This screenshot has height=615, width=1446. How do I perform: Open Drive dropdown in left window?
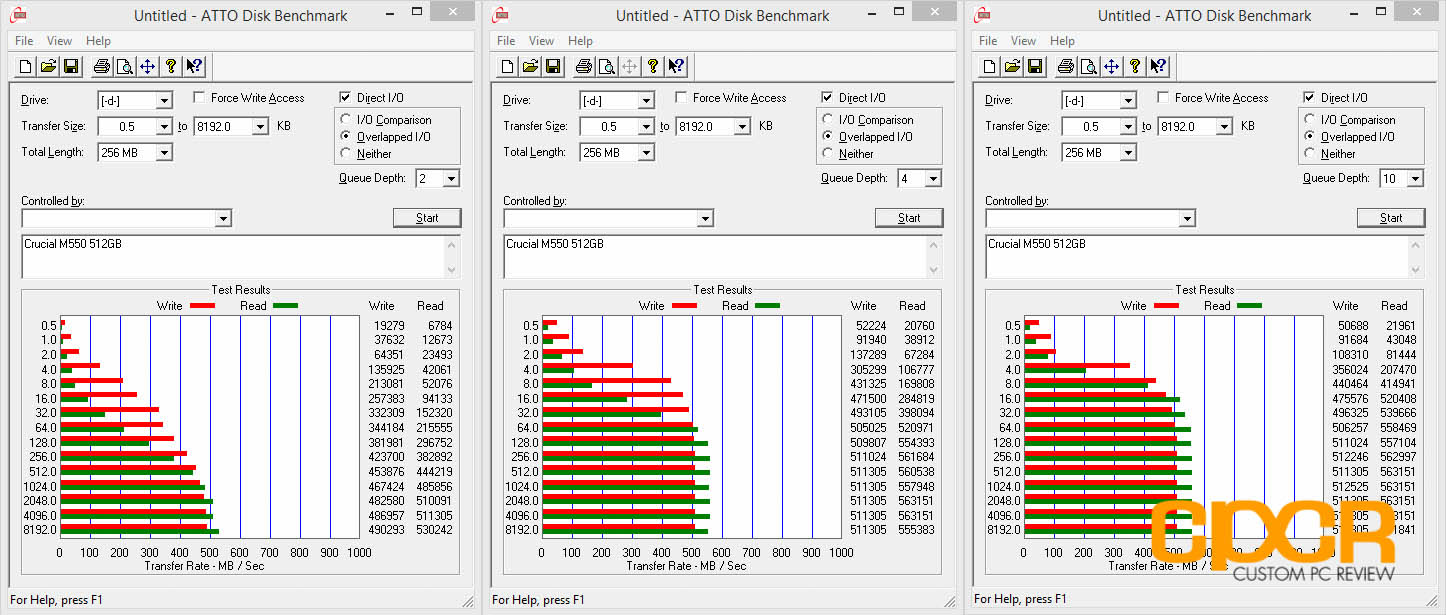pyautogui.click(x=164, y=101)
